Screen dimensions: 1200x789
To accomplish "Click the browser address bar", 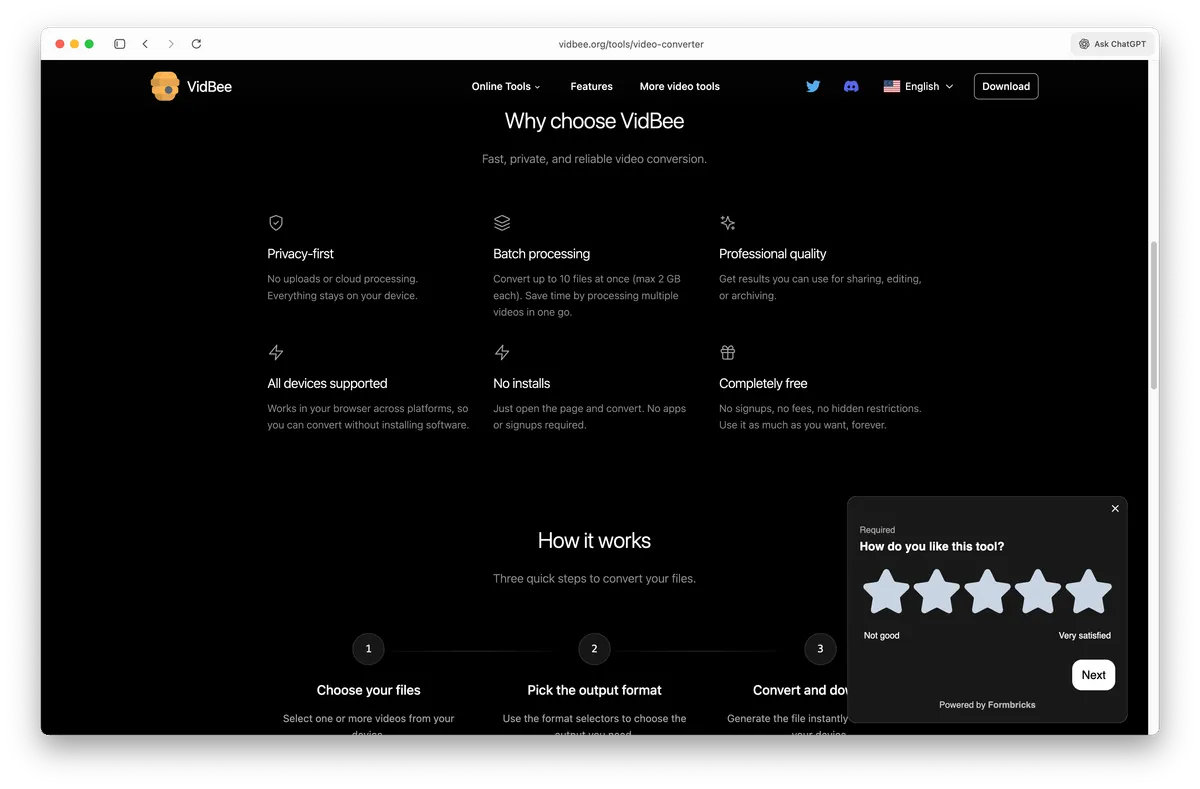I will click(630, 44).
